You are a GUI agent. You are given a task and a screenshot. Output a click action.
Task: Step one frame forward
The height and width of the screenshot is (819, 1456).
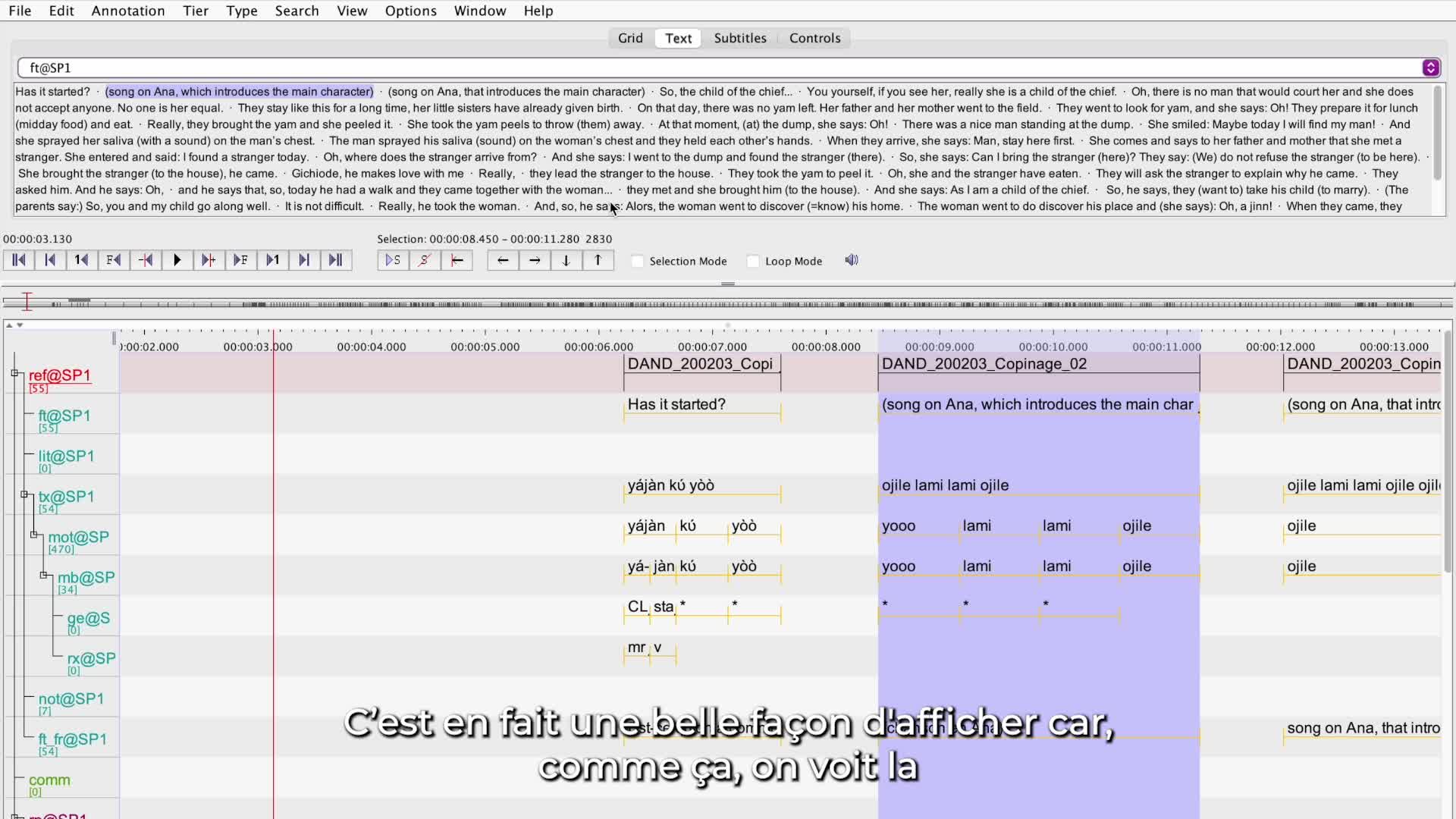[240, 260]
